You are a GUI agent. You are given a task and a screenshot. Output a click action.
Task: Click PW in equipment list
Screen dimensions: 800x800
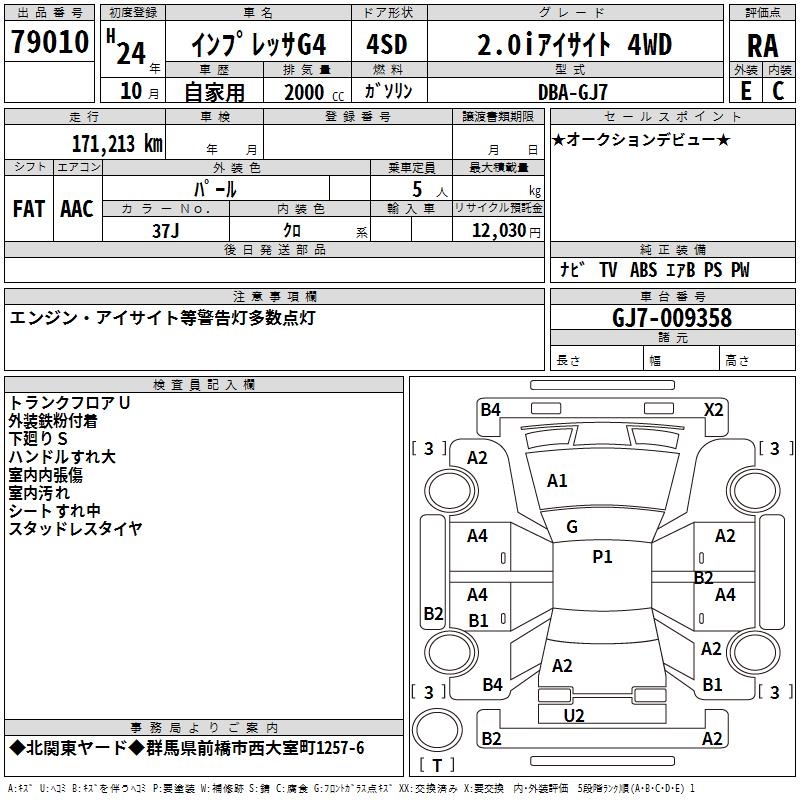(x=740, y=269)
